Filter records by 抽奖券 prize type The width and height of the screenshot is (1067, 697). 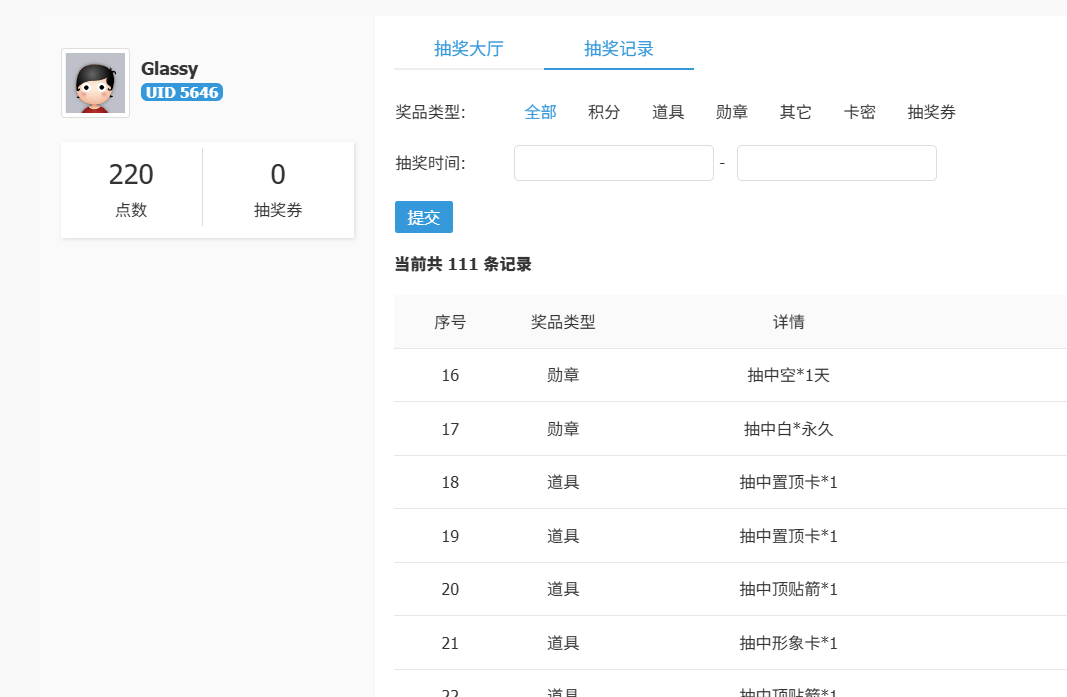coord(931,112)
